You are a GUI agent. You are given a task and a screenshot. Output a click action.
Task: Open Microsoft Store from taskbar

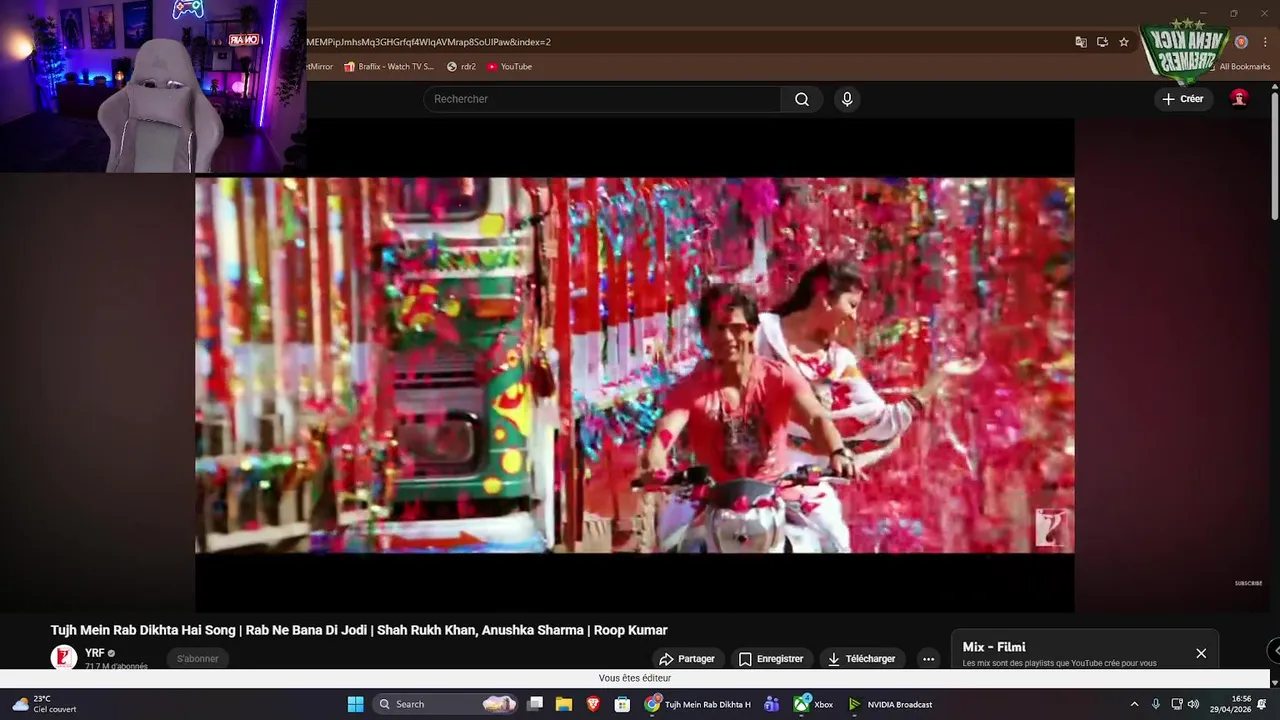[x=622, y=704]
